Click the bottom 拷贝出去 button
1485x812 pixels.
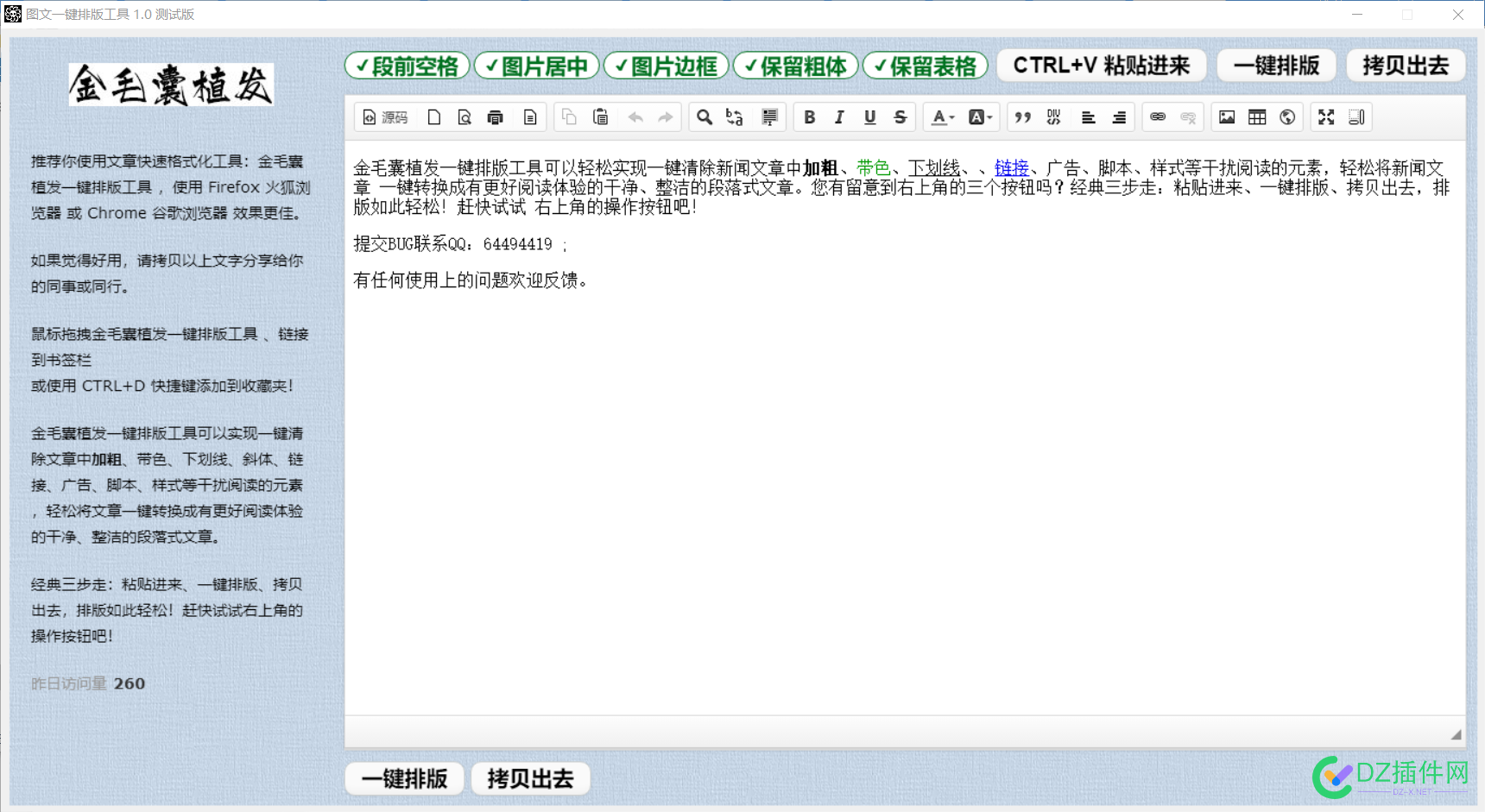(531, 778)
